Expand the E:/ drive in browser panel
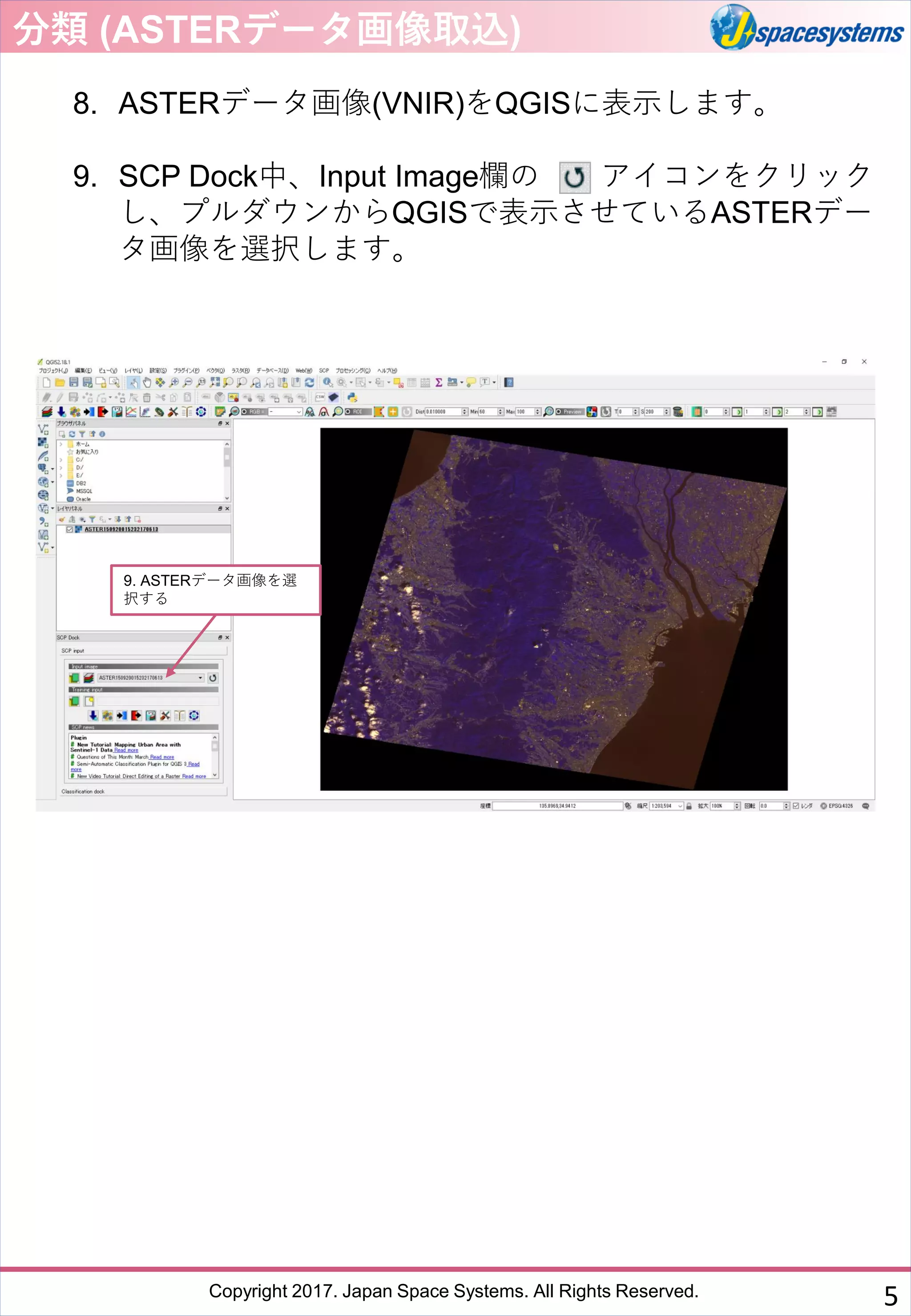Screen dimensions: 911x1316 [x=61, y=475]
